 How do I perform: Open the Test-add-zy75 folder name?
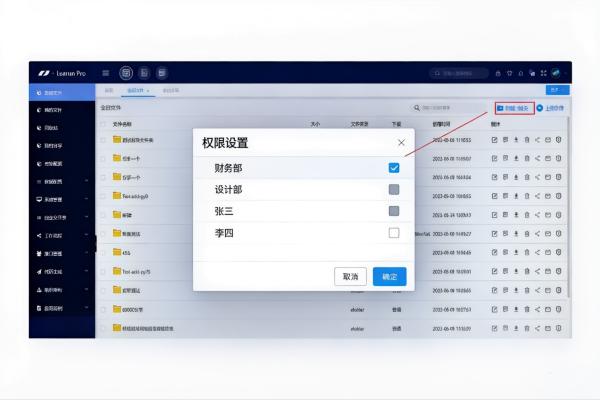click(136, 272)
